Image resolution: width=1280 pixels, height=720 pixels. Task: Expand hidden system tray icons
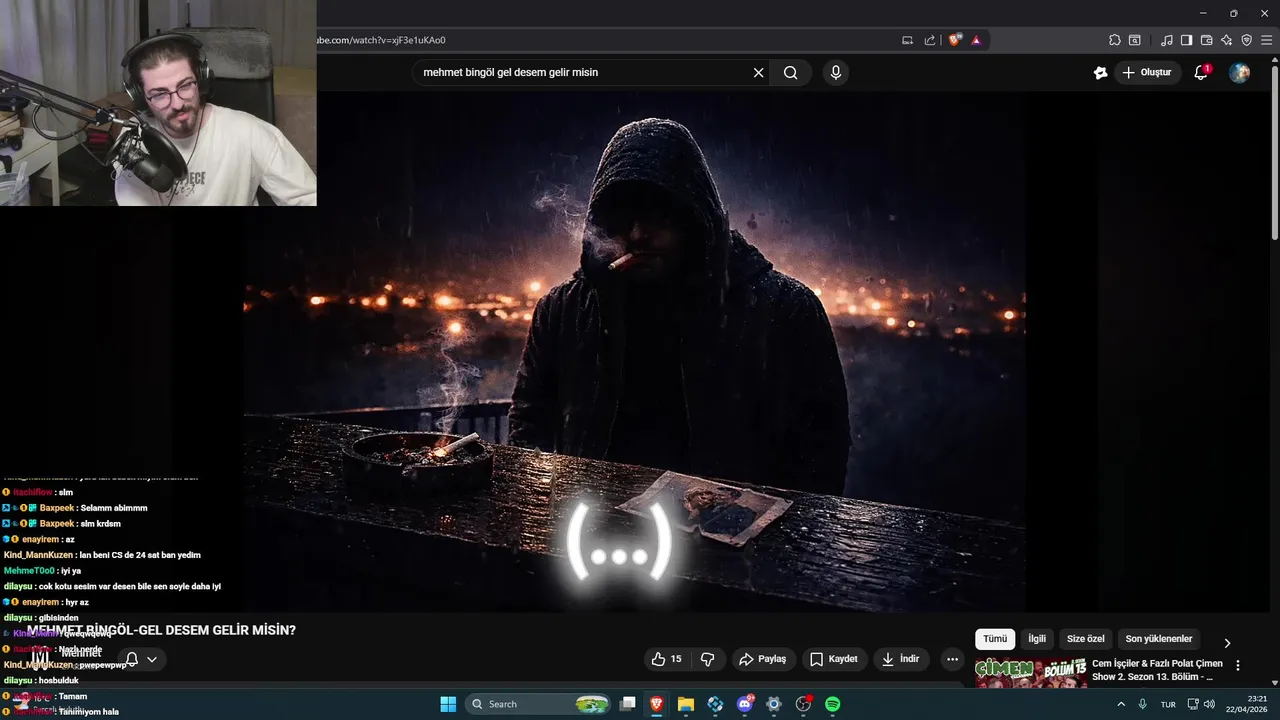click(1123, 704)
